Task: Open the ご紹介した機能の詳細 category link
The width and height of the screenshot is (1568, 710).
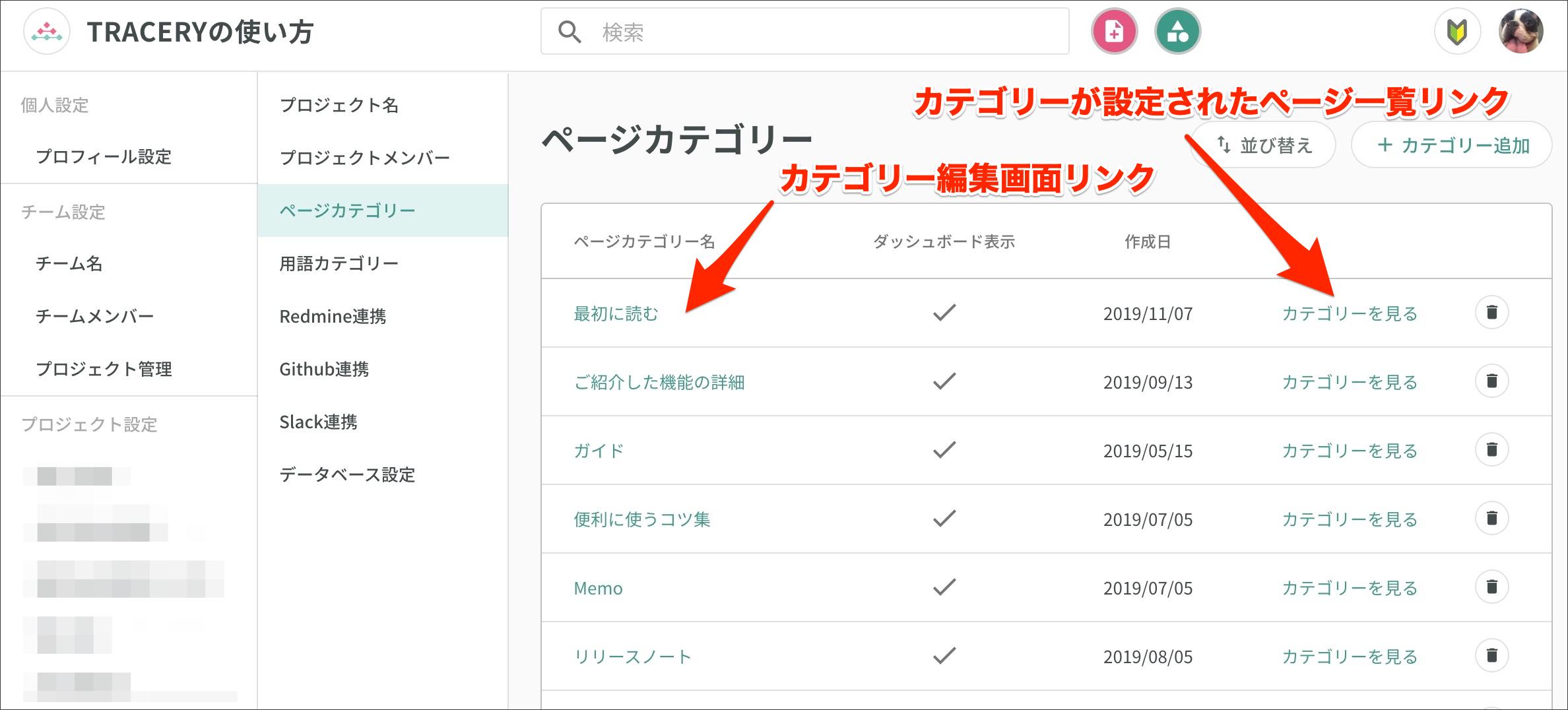Action: click(659, 382)
